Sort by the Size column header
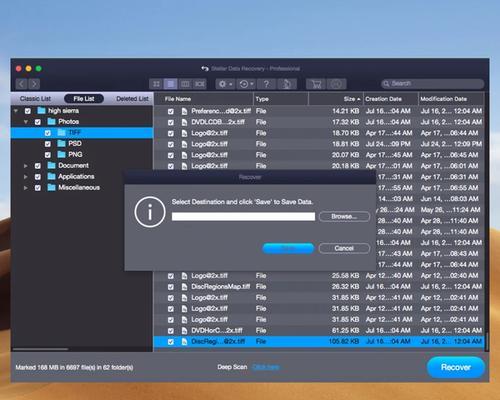The height and width of the screenshot is (400, 500). tap(336, 99)
